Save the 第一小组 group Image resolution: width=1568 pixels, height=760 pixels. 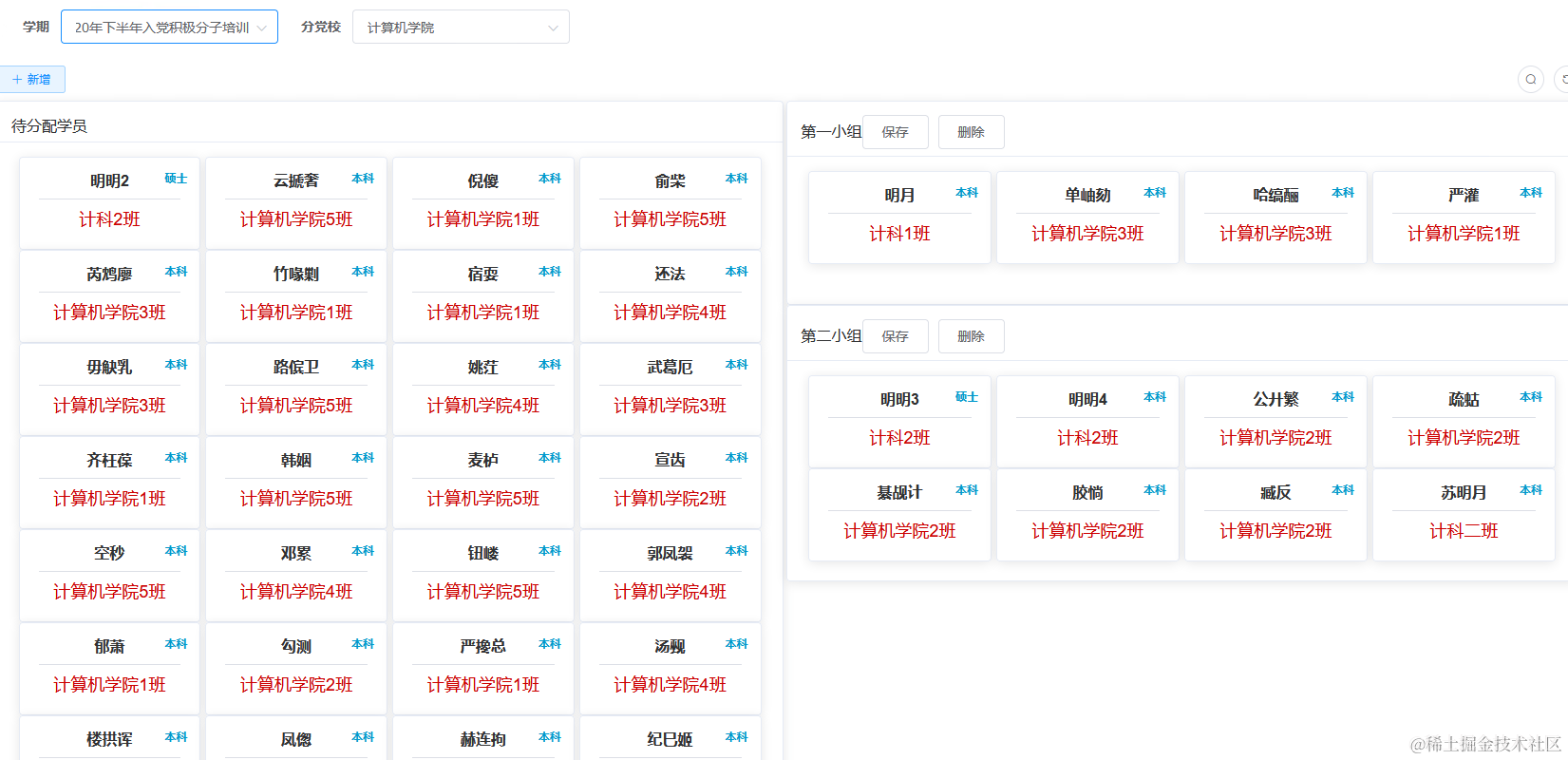pos(895,132)
